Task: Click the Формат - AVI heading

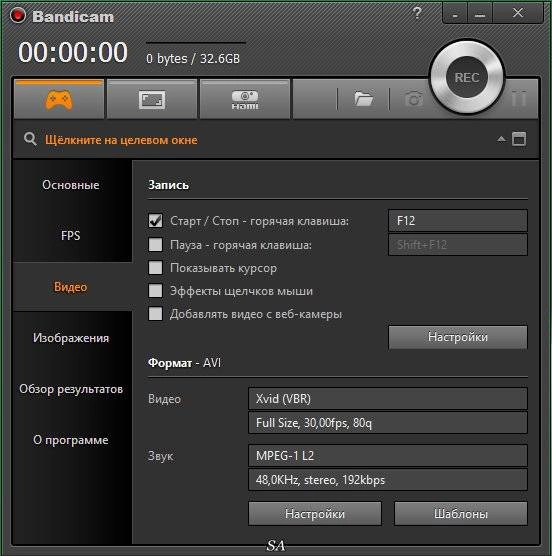Action: pyautogui.click(x=184, y=363)
